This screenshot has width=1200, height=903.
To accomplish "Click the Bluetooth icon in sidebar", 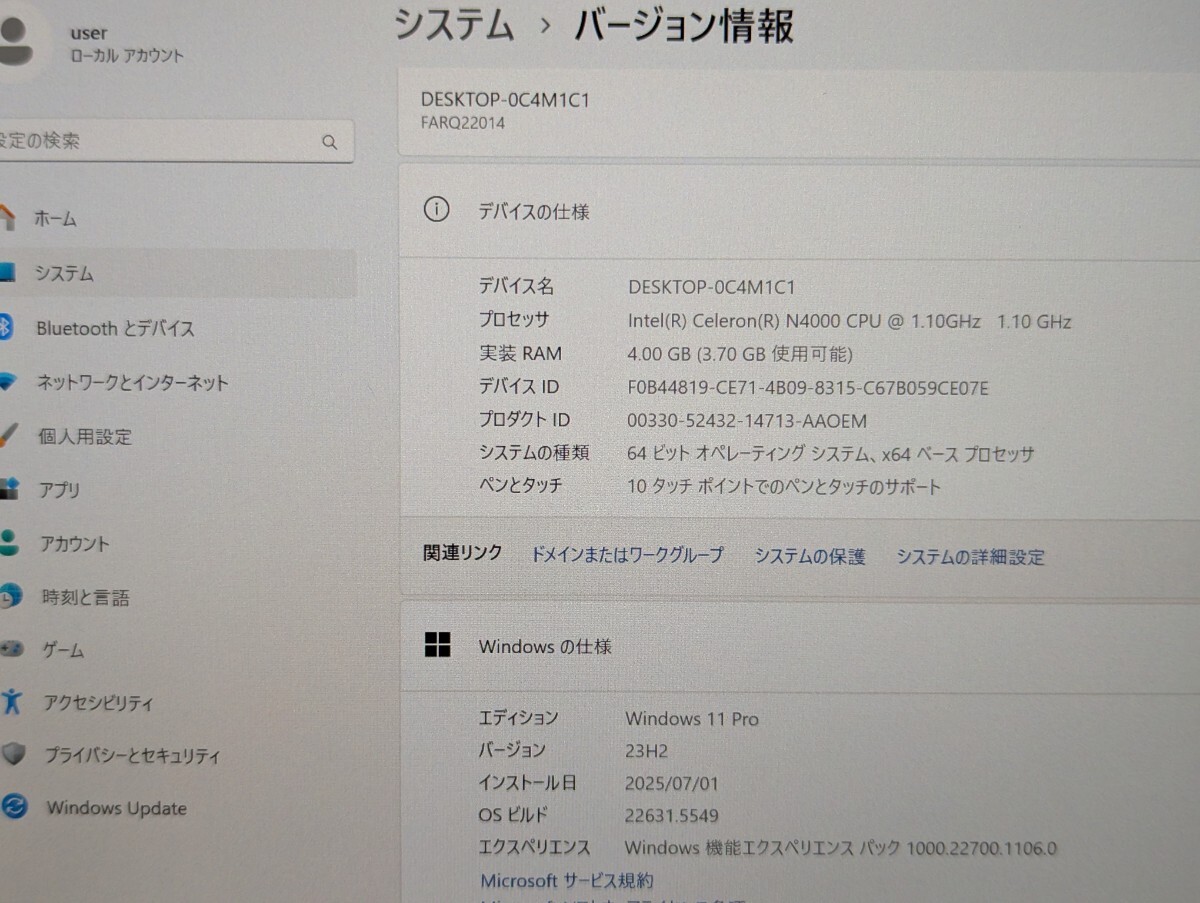I will click(x=6, y=327).
